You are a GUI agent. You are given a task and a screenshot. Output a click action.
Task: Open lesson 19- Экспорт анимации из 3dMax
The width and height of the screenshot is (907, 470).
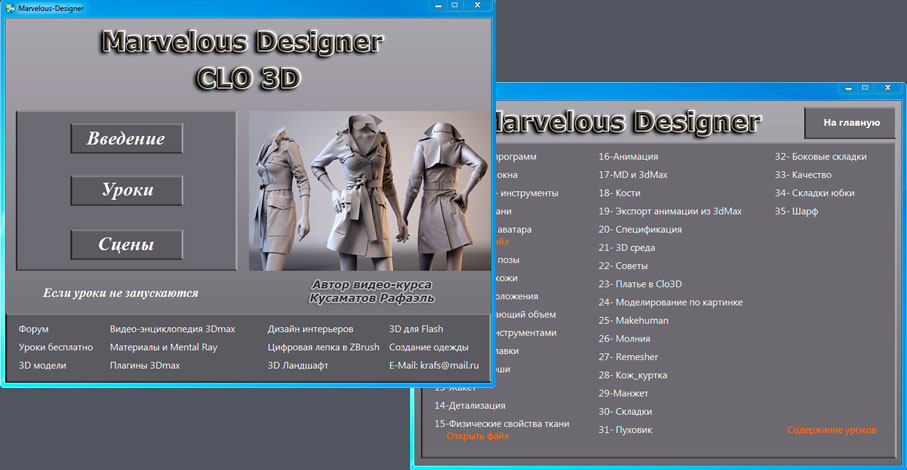[x=670, y=212]
